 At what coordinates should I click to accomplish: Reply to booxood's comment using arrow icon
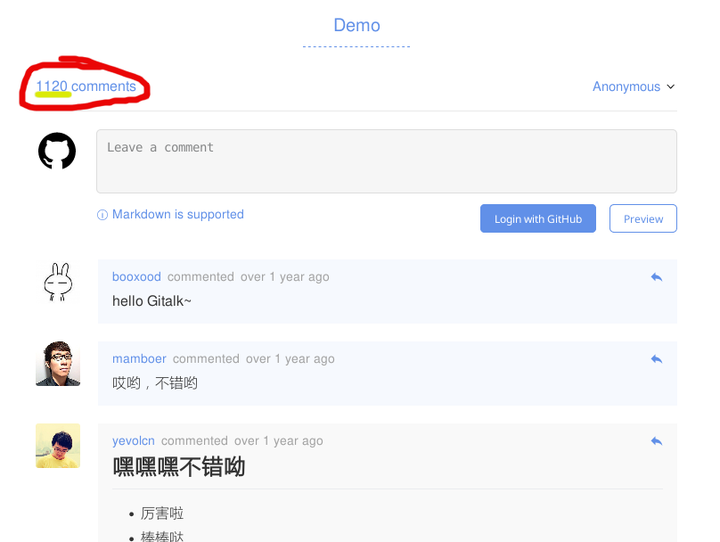pyautogui.click(x=656, y=277)
